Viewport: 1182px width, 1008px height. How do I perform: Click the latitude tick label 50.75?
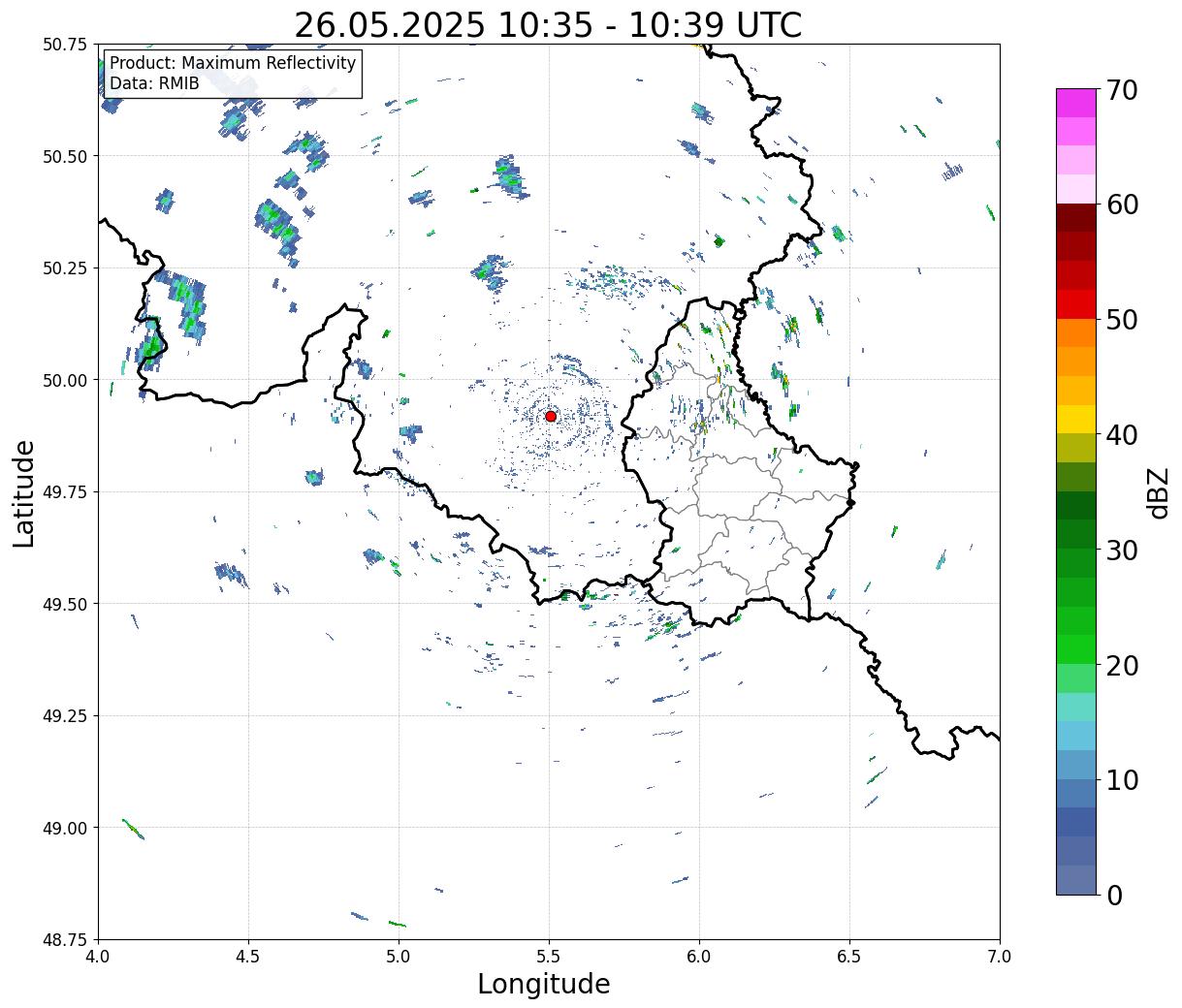coord(65,45)
